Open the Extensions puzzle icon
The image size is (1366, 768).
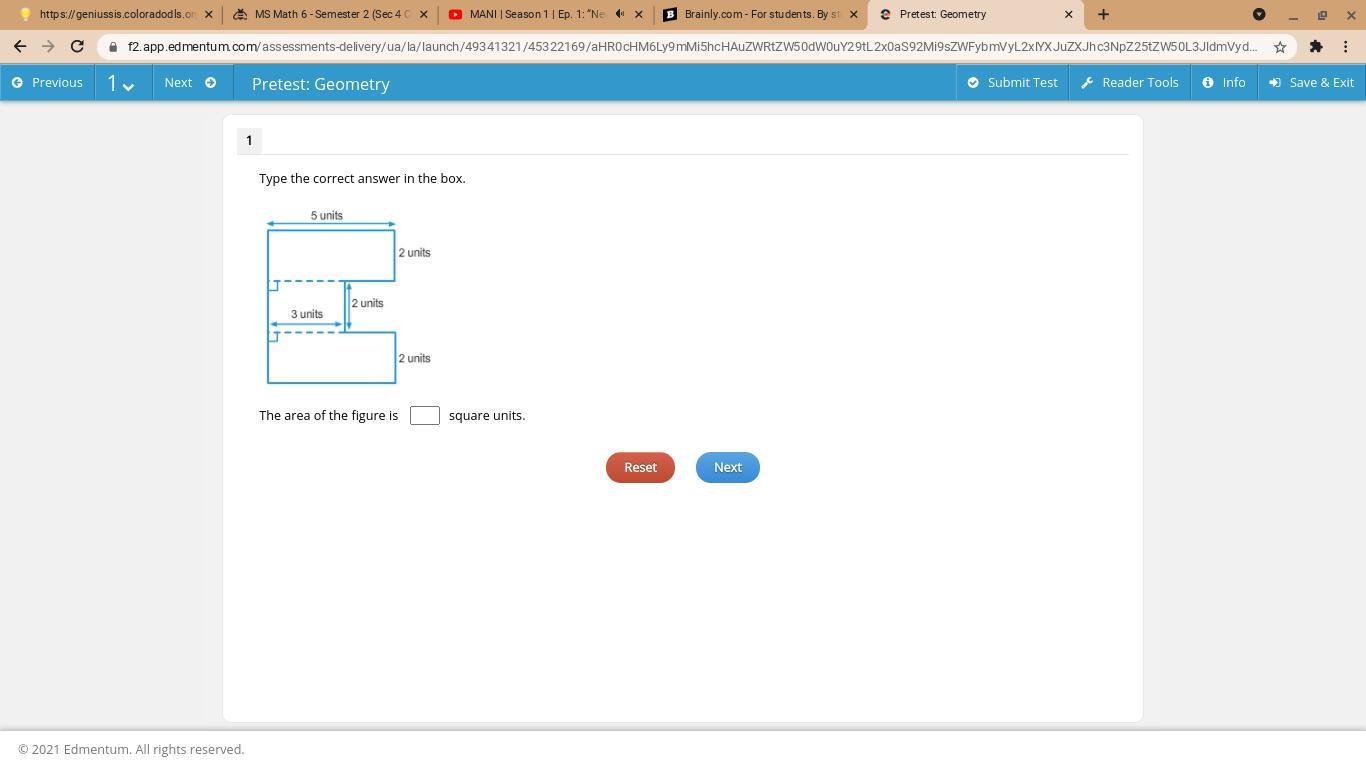[x=1316, y=46]
